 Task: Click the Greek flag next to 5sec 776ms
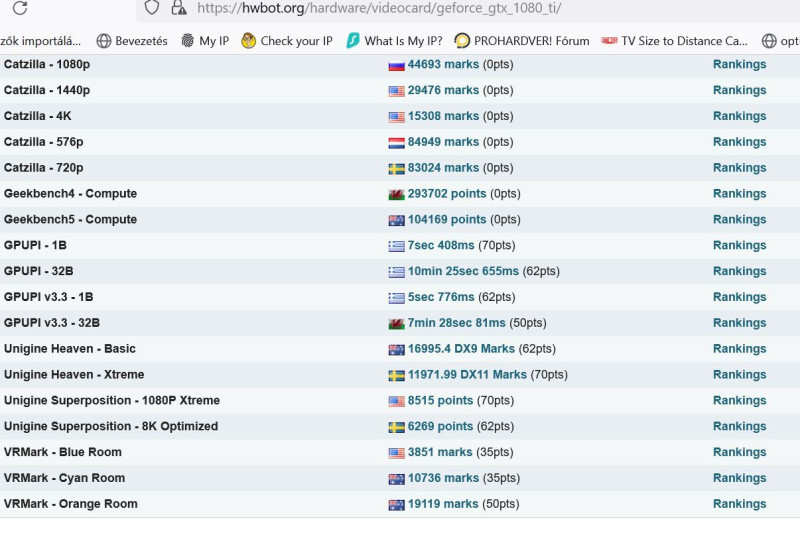[x=396, y=298]
